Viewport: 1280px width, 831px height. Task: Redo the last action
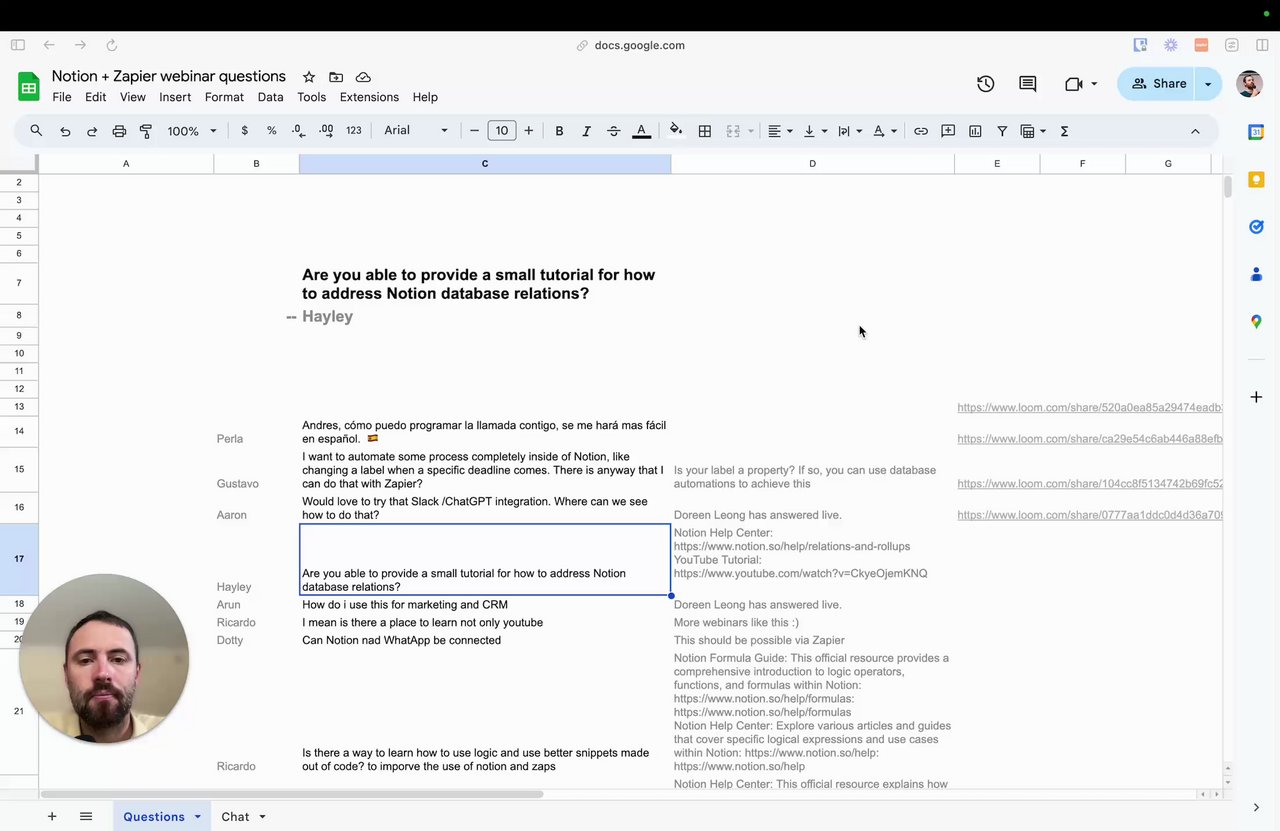[x=92, y=131]
